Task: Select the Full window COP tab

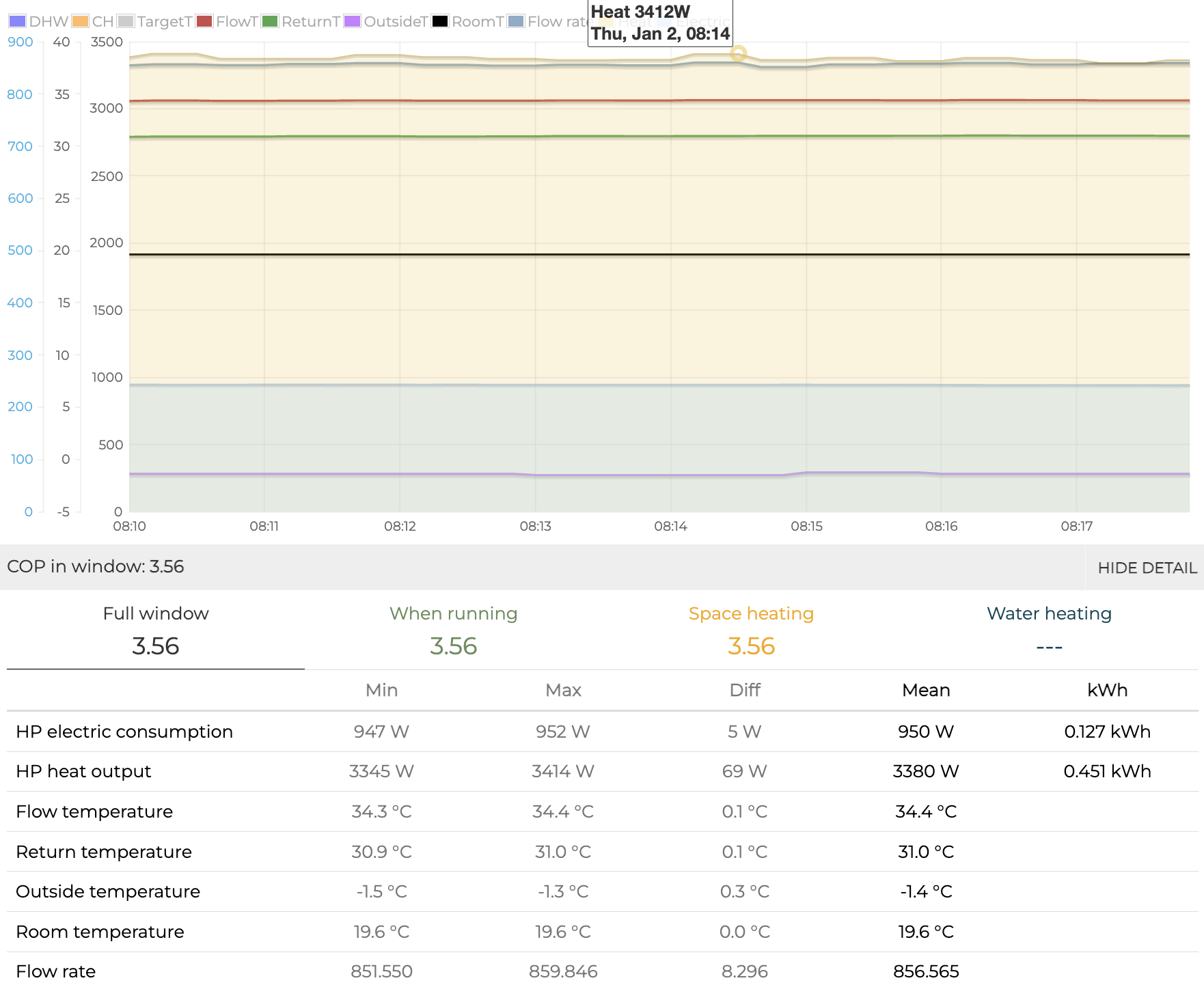Action: click(x=156, y=630)
